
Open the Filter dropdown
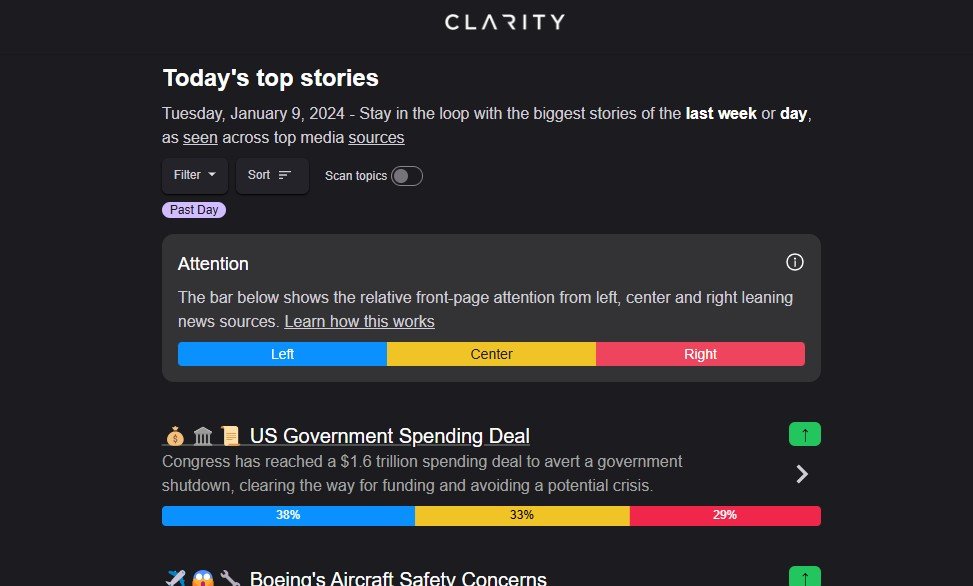(195, 175)
